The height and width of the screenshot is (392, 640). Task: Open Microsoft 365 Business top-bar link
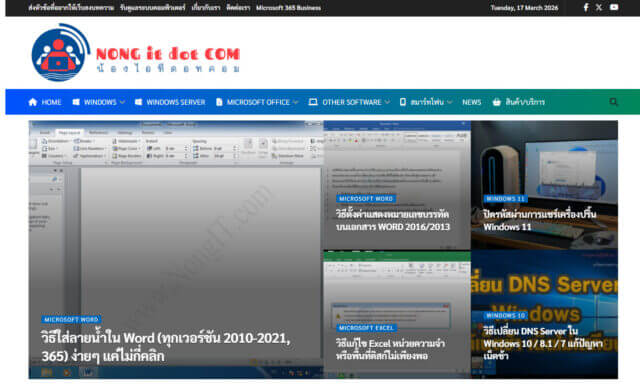point(288,8)
